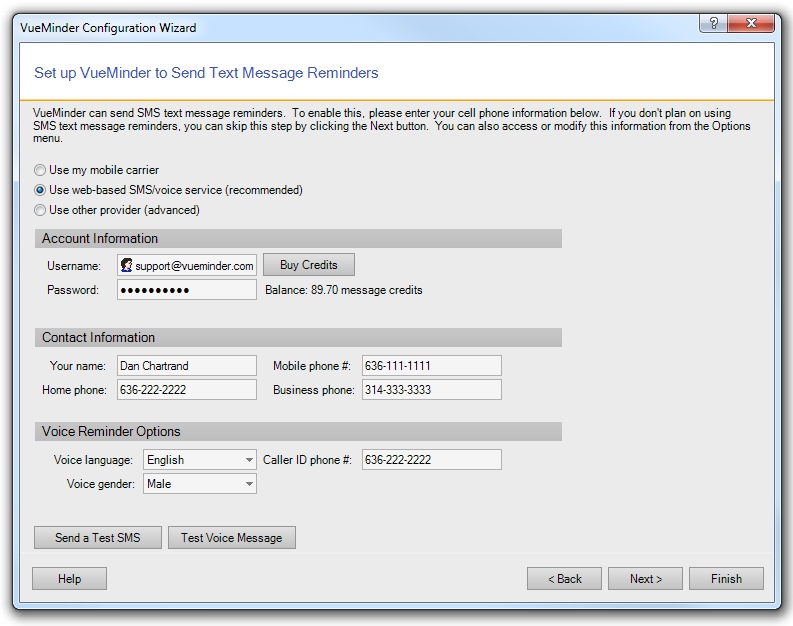Click into the Password field
Viewport: 793px width, 626px height.
(x=187, y=290)
